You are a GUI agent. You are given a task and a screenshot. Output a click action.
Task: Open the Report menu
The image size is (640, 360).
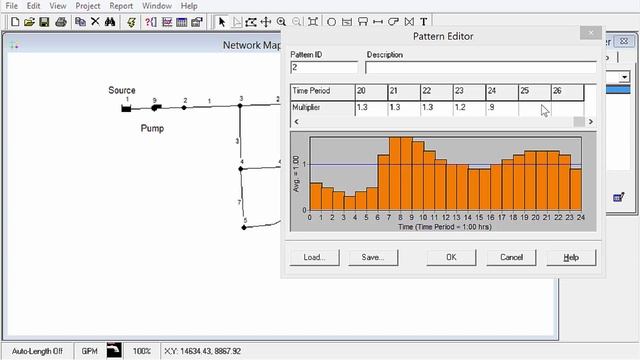click(x=121, y=6)
